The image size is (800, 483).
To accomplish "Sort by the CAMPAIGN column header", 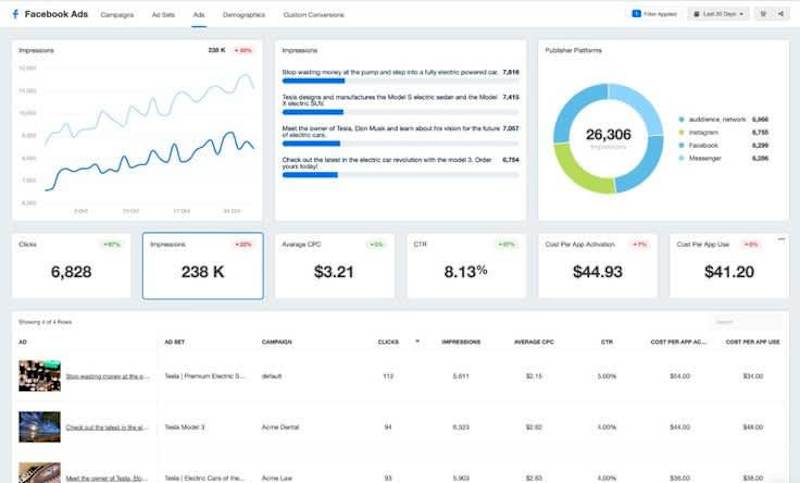I will click(277, 342).
